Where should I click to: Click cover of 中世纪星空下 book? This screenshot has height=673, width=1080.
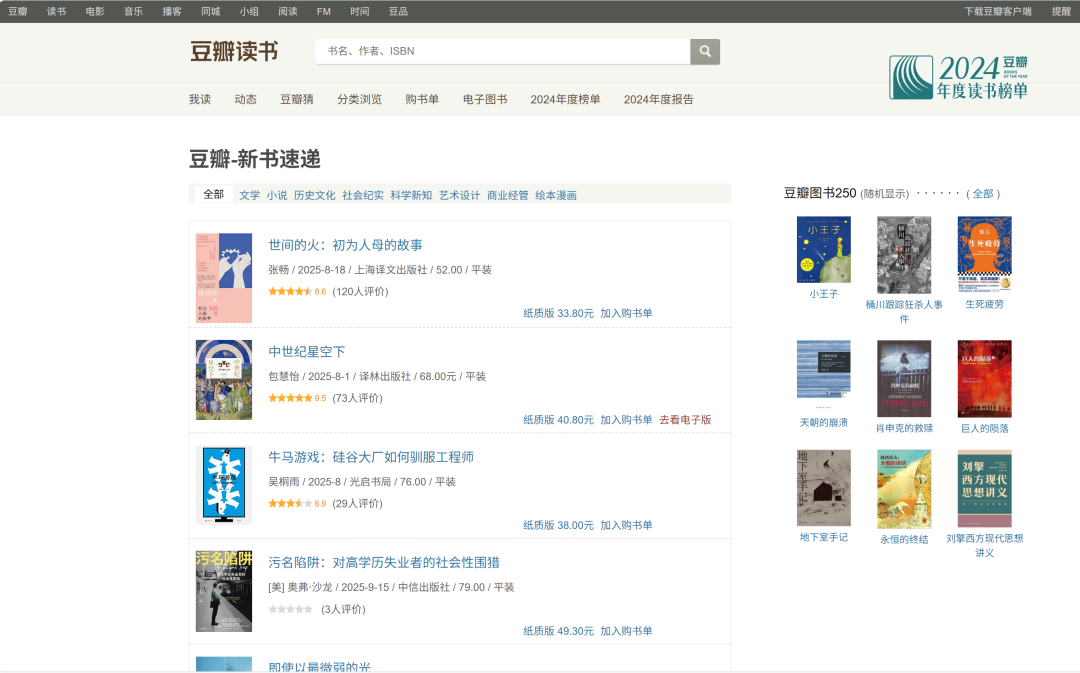224,380
